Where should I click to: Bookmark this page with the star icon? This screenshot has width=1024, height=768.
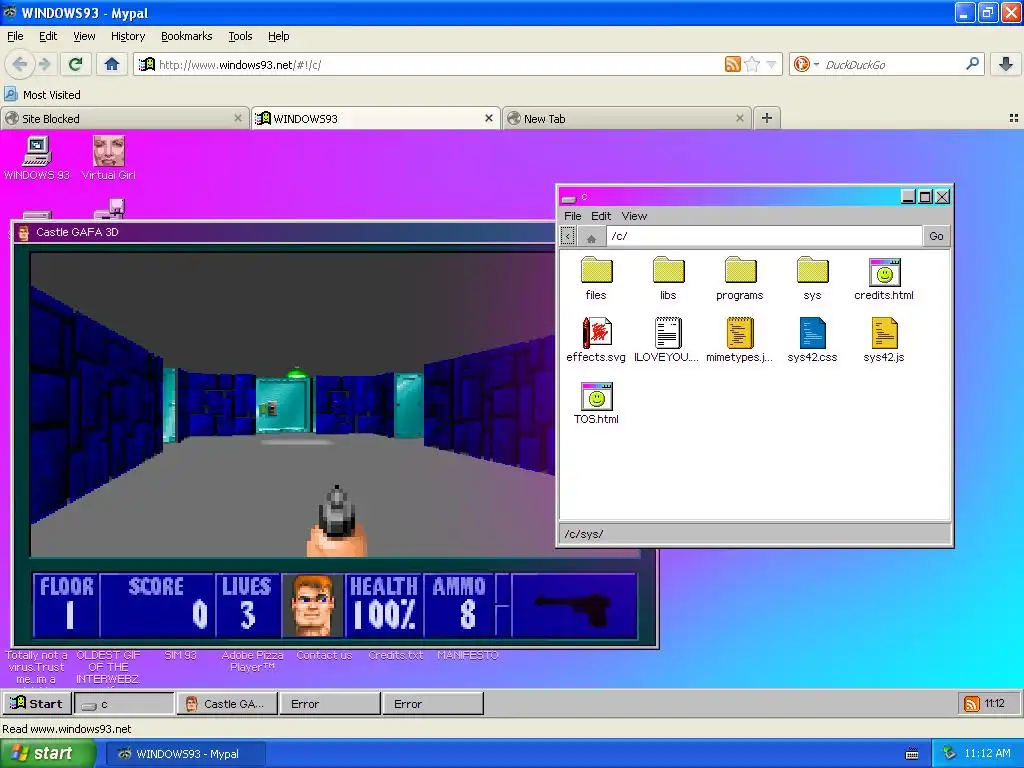click(752, 64)
